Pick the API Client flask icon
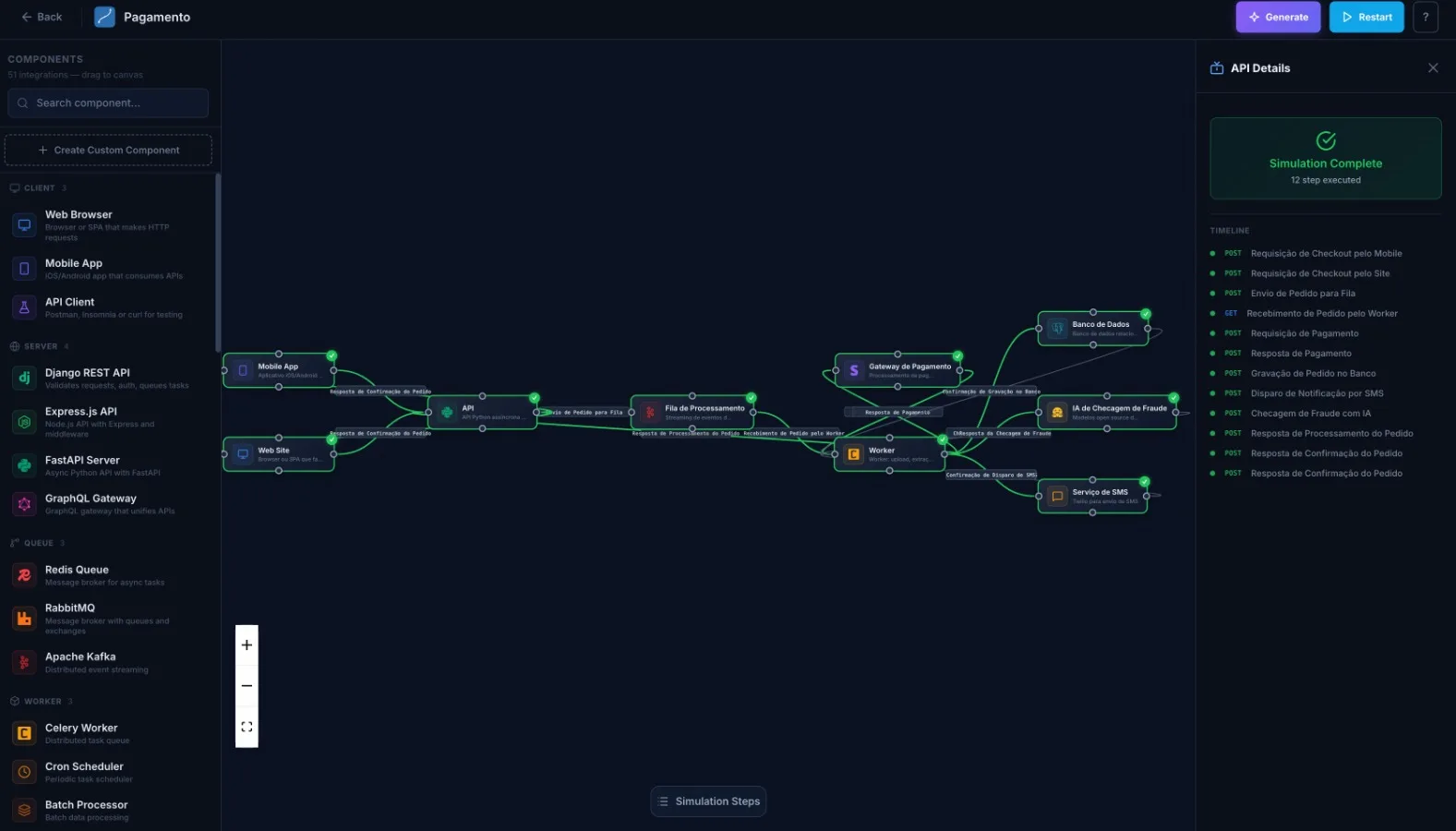 [24, 307]
